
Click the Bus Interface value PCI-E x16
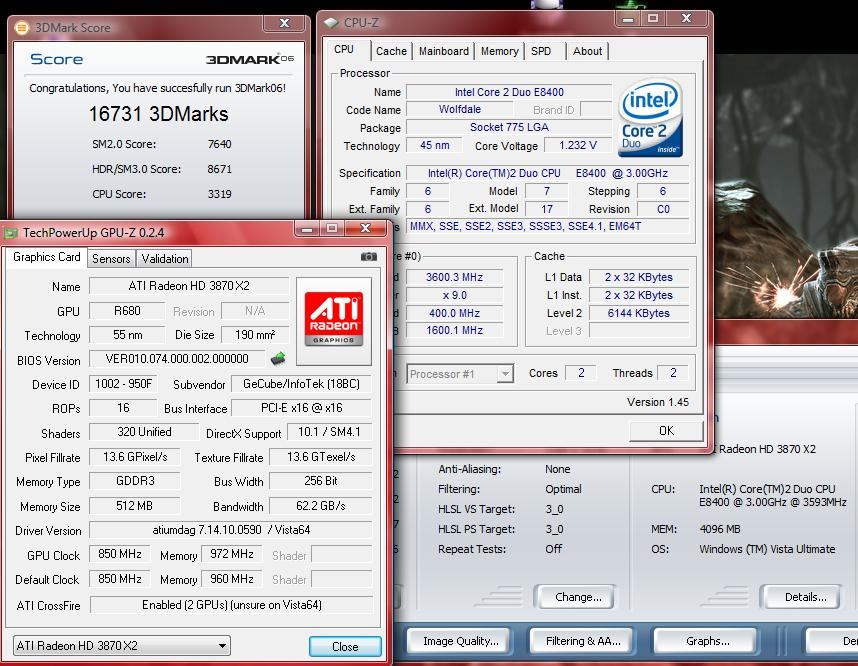point(302,408)
